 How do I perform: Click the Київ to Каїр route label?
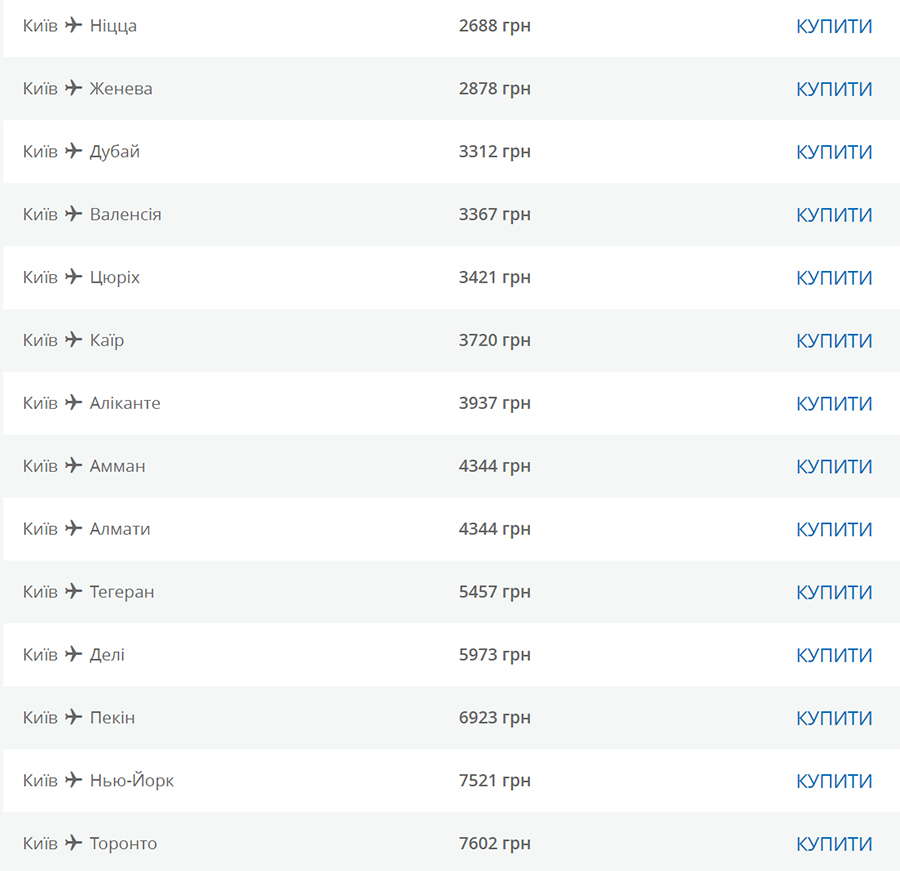(73, 340)
